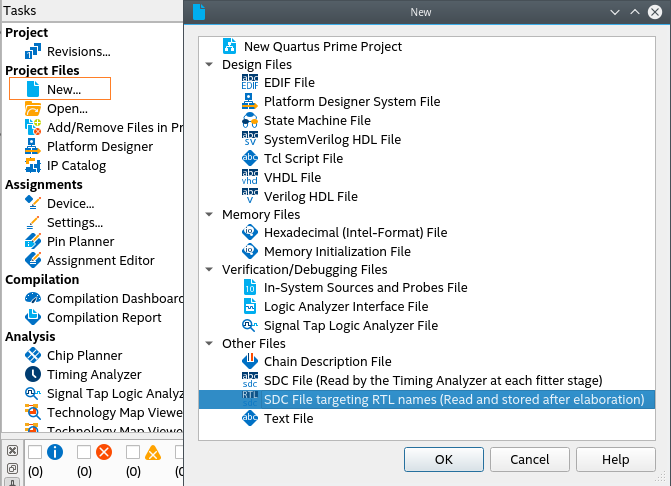Toggle the info messages checkbox
Viewport: 671px width, 486px height.
pos(35,452)
